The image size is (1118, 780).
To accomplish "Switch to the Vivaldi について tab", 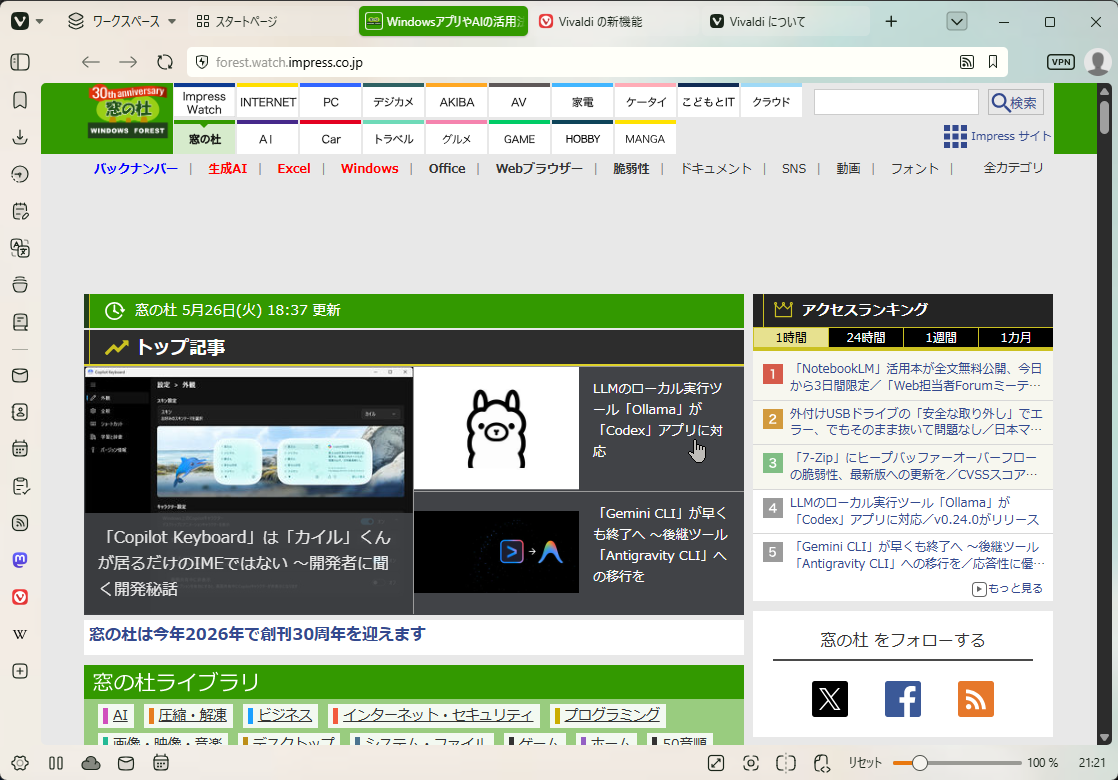I will 786,21.
